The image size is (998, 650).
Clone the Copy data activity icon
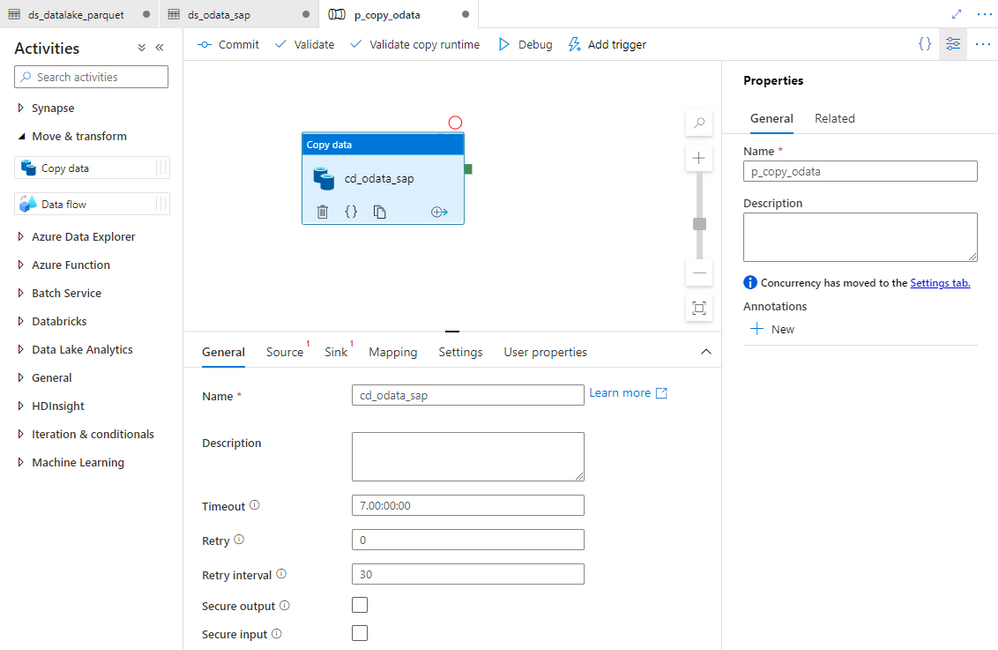click(380, 212)
